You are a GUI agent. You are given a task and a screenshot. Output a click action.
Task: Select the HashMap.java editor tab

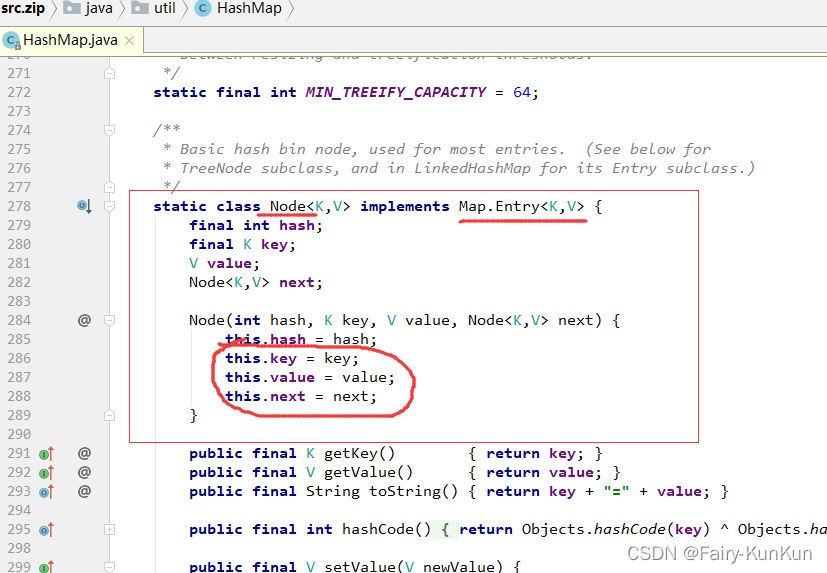point(71,40)
